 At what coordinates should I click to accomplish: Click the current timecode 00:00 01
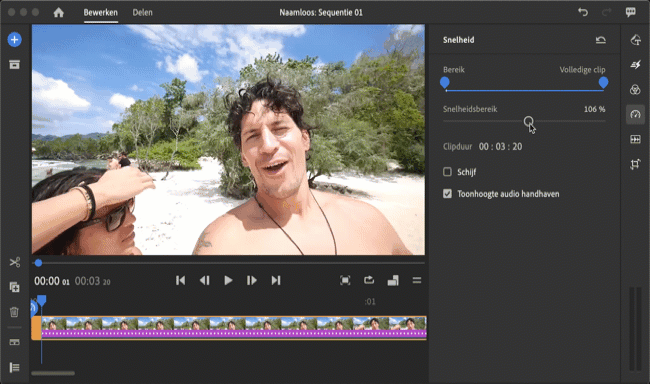tap(52, 281)
